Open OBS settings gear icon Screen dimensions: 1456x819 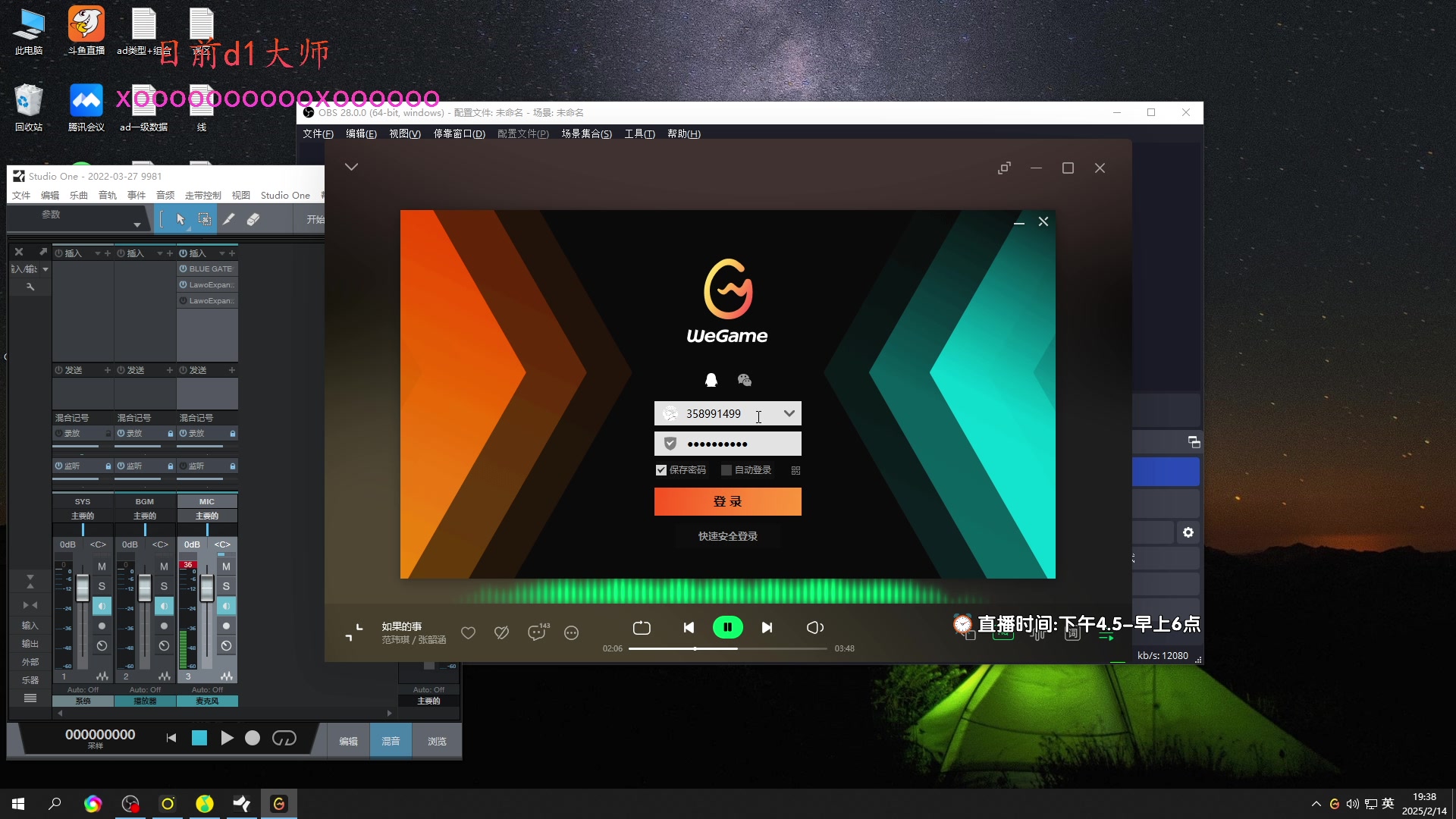point(1188,532)
